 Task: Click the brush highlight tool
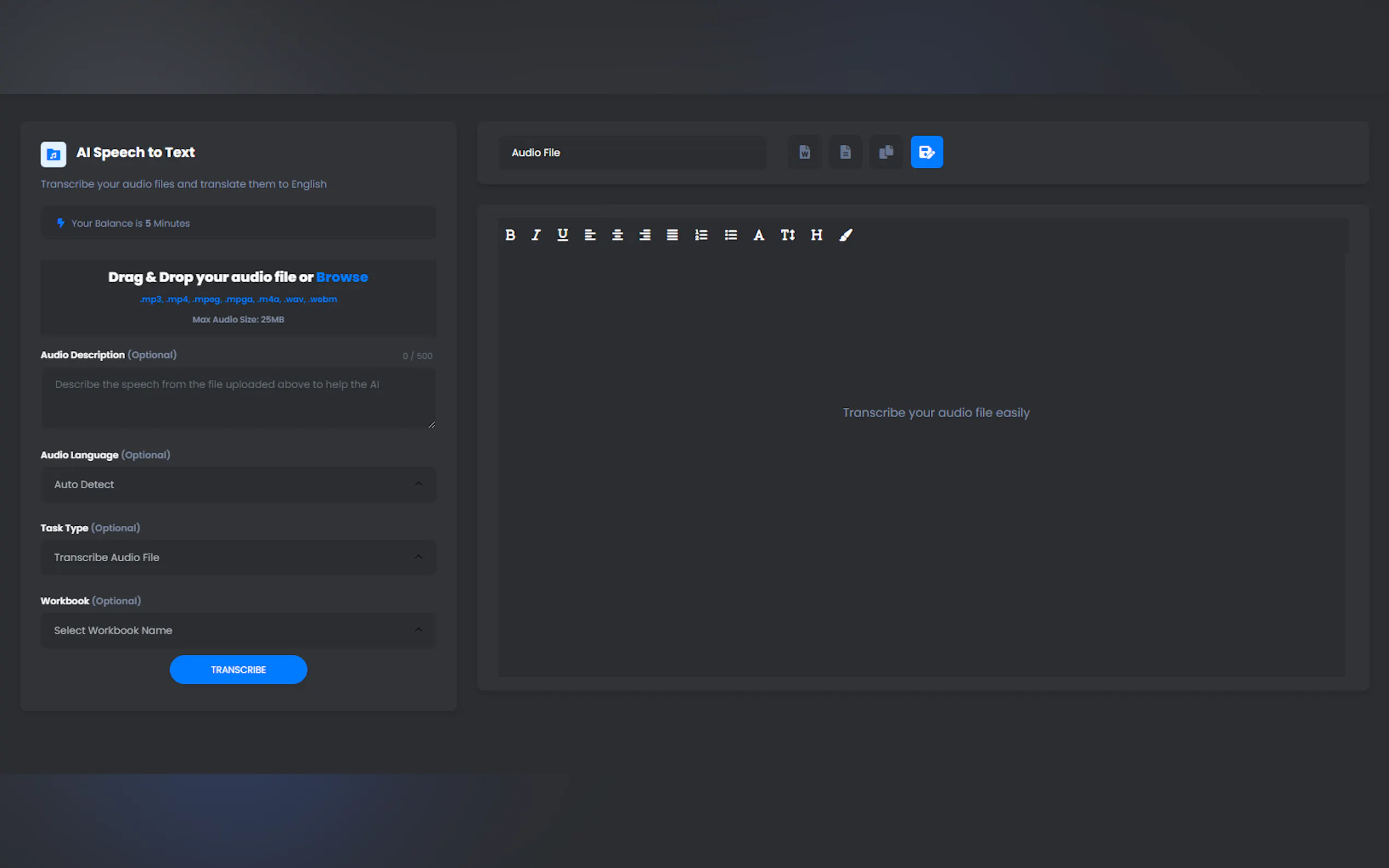(x=846, y=235)
